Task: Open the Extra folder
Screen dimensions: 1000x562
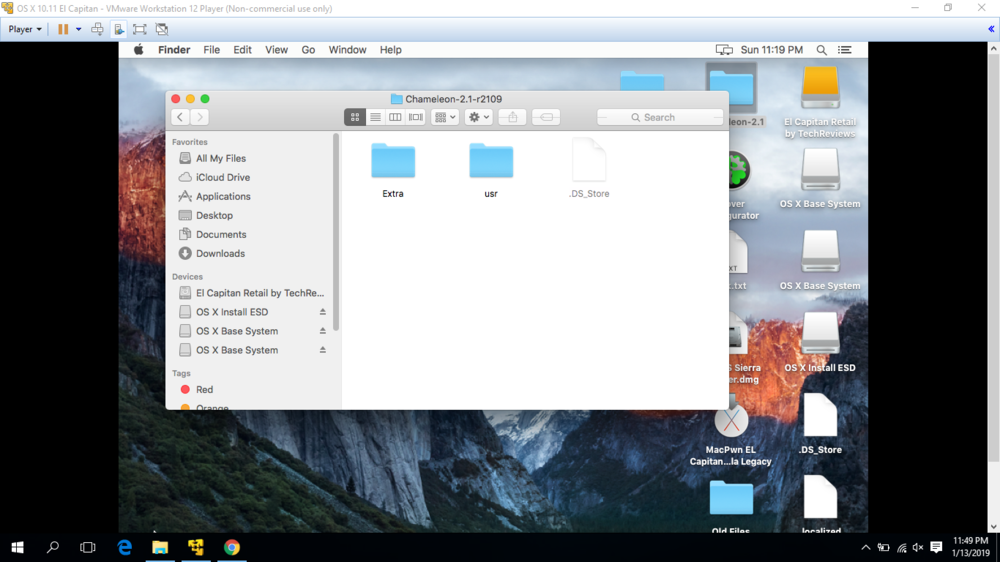Action: coord(392,161)
